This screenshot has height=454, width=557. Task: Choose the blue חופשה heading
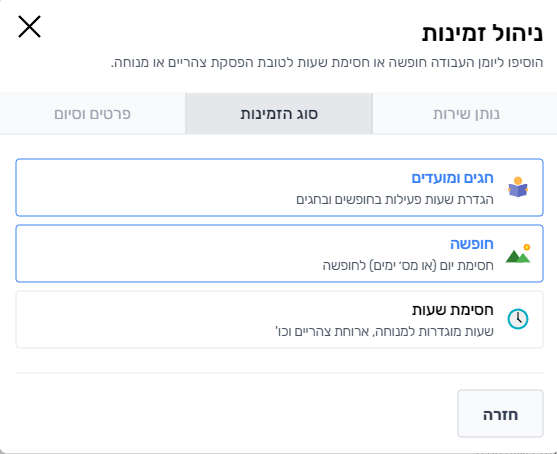(x=472, y=244)
